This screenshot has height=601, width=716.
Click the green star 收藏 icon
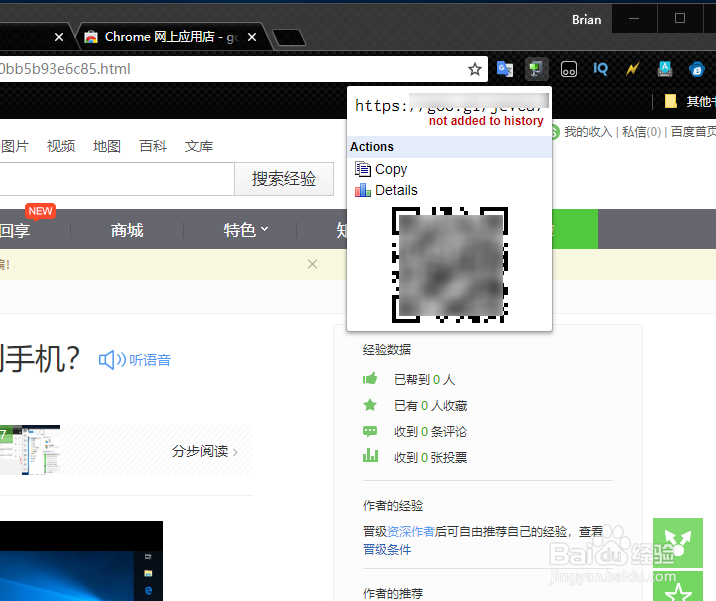coord(370,405)
